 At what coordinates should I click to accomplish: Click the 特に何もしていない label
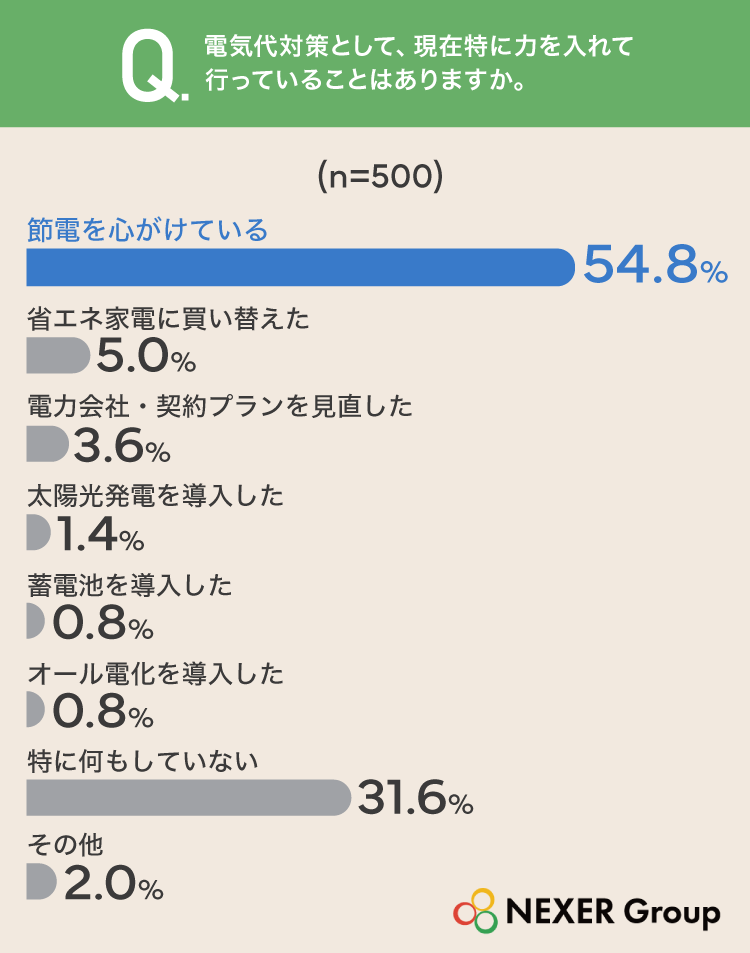[x=142, y=762]
